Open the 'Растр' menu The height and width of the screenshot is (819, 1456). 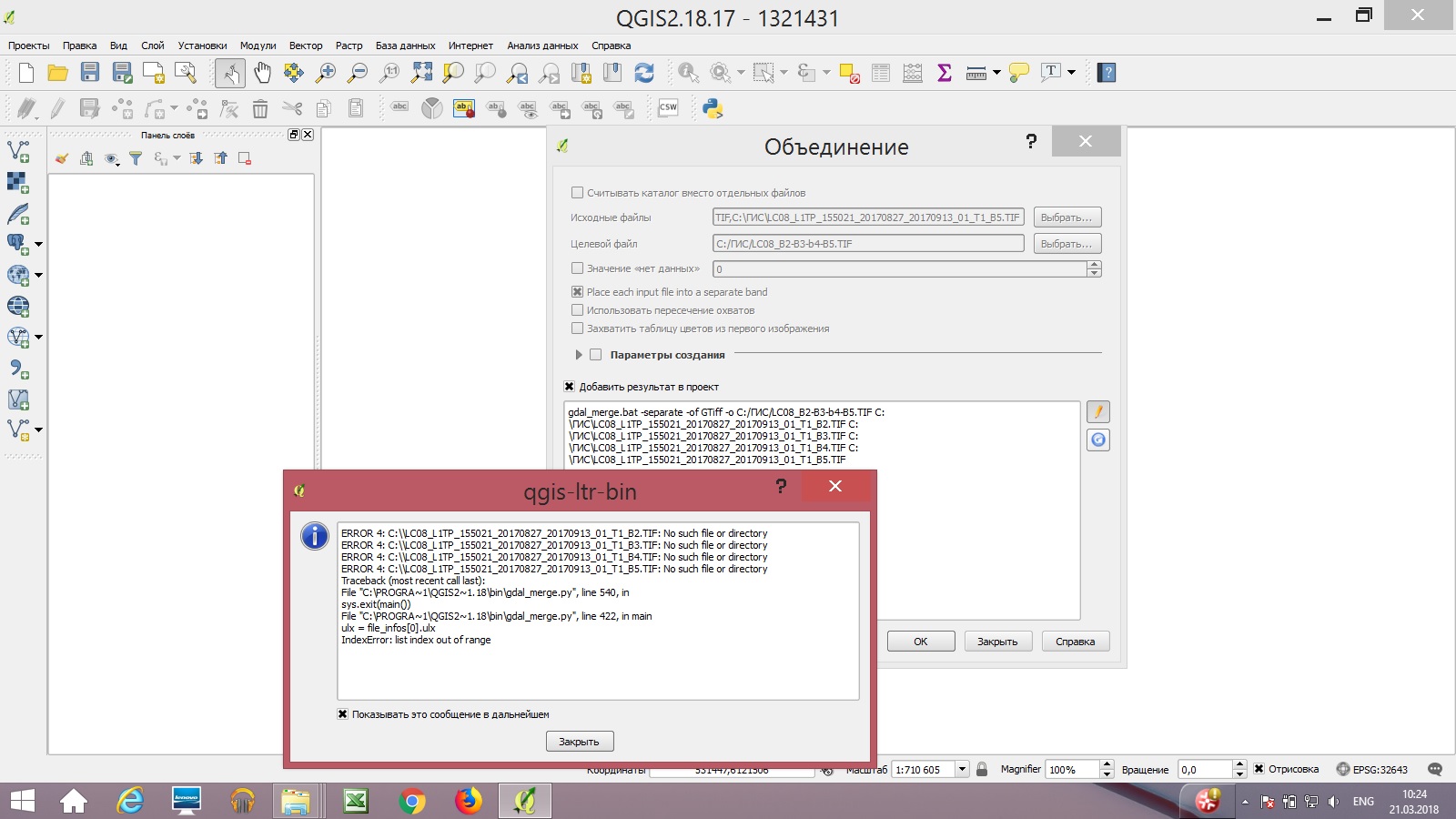tap(349, 45)
